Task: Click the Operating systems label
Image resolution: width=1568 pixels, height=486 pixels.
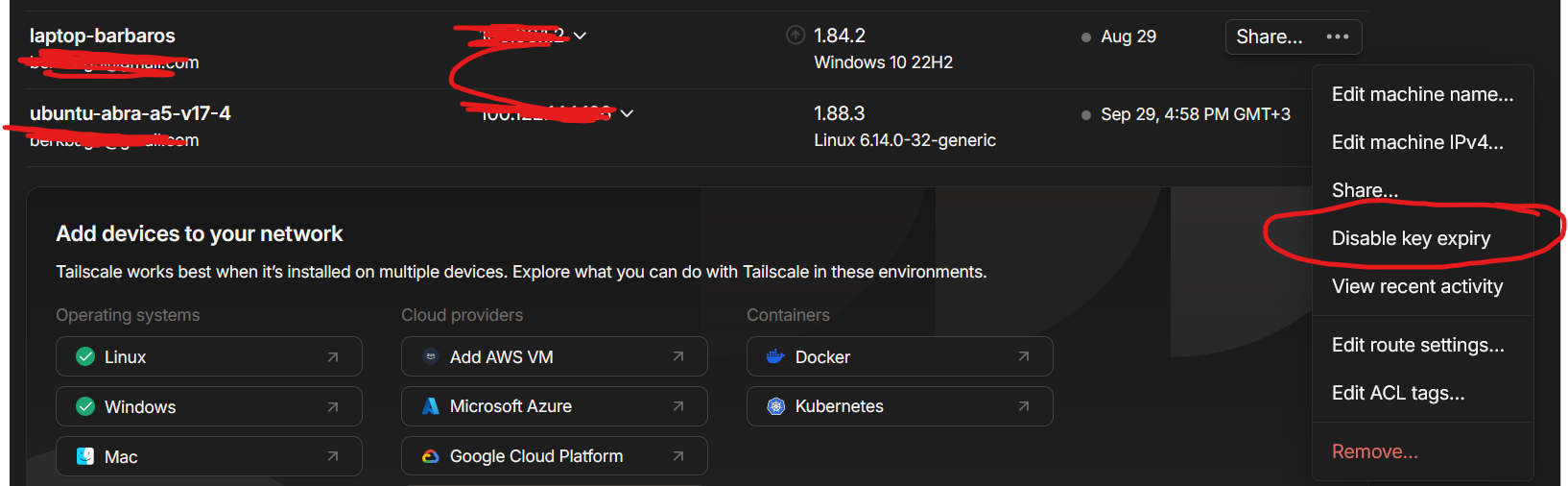Action: (x=128, y=315)
